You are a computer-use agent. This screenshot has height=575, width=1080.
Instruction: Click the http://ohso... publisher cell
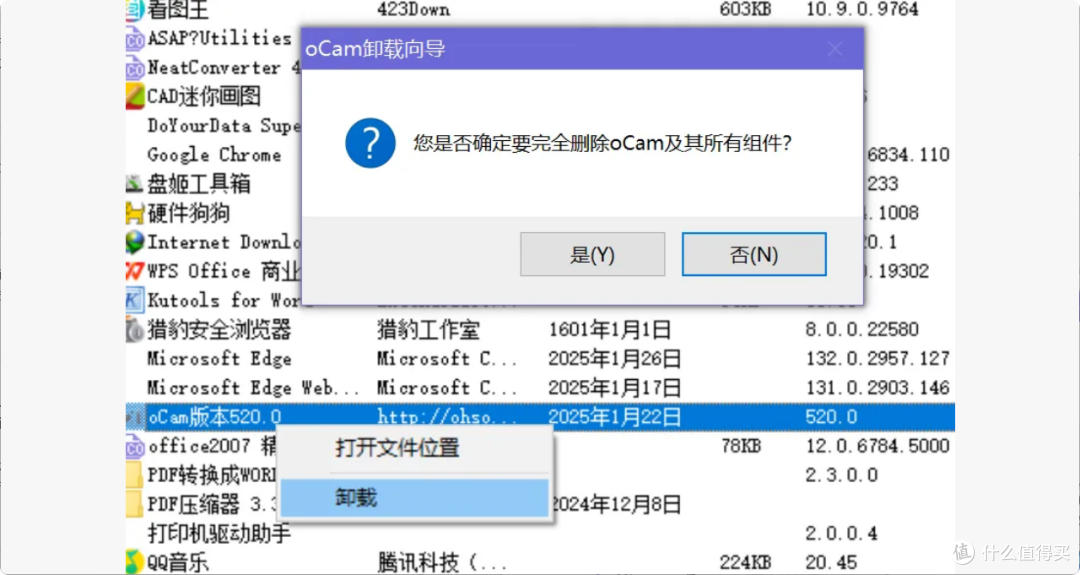click(x=447, y=417)
